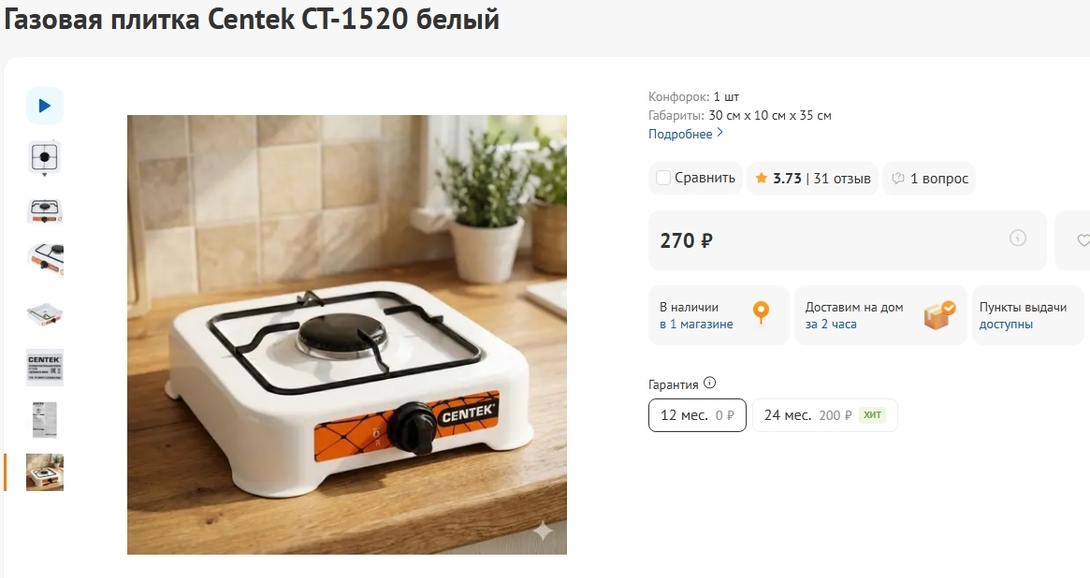Click the delivery box icon

click(x=939, y=314)
